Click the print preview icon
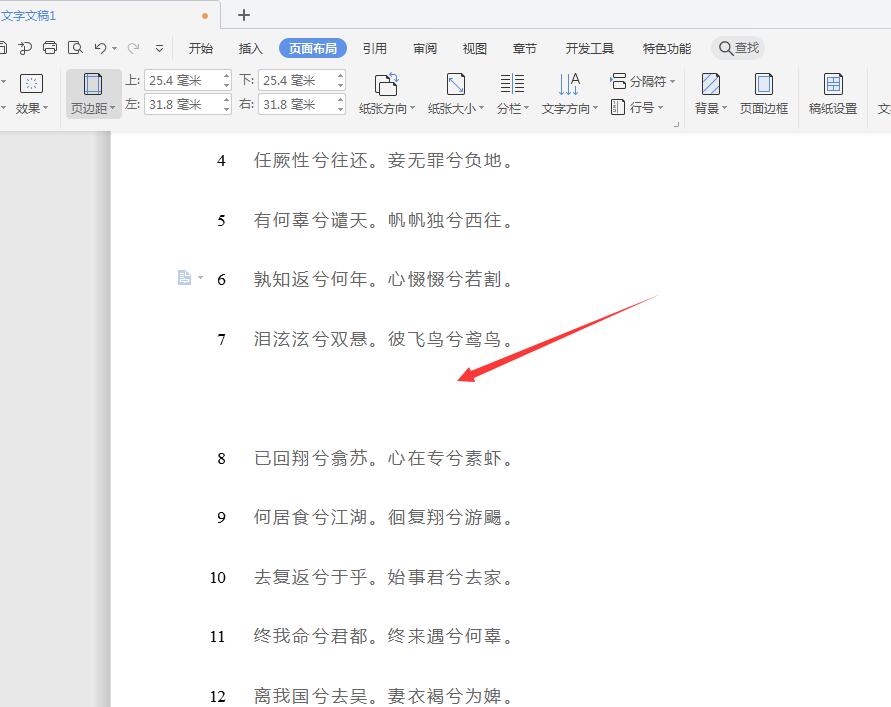 pyautogui.click(x=76, y=47)
